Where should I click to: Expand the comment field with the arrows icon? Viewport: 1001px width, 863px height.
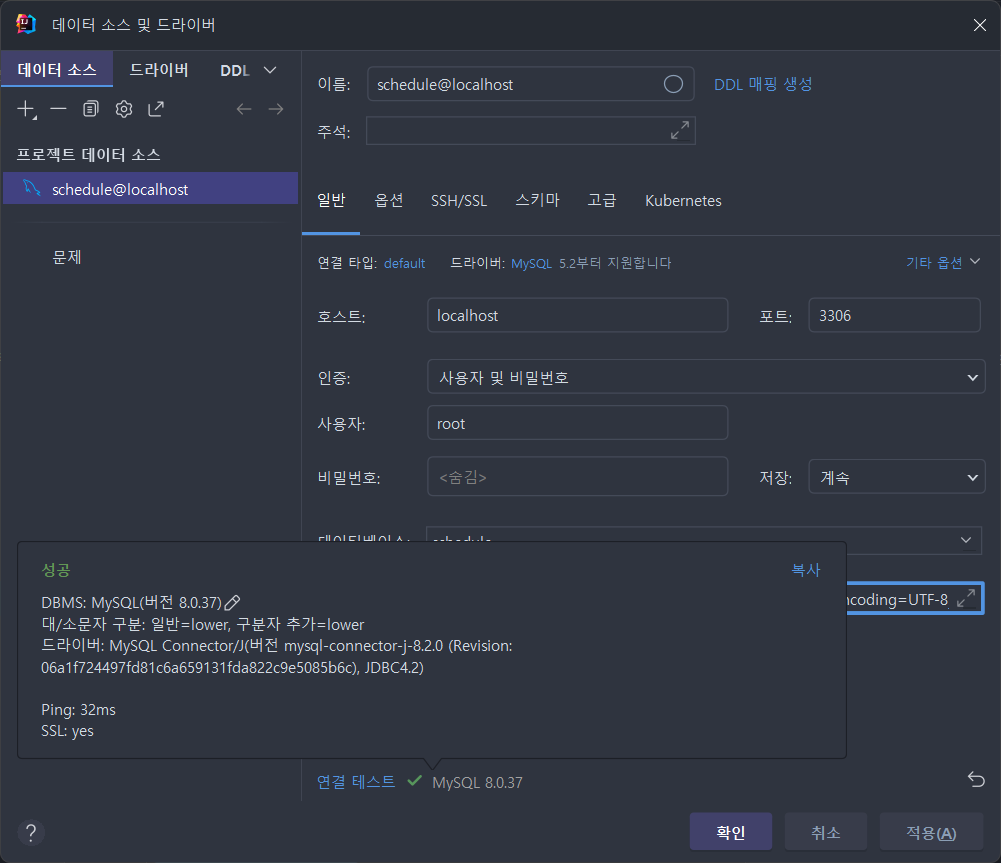[680, 130]
